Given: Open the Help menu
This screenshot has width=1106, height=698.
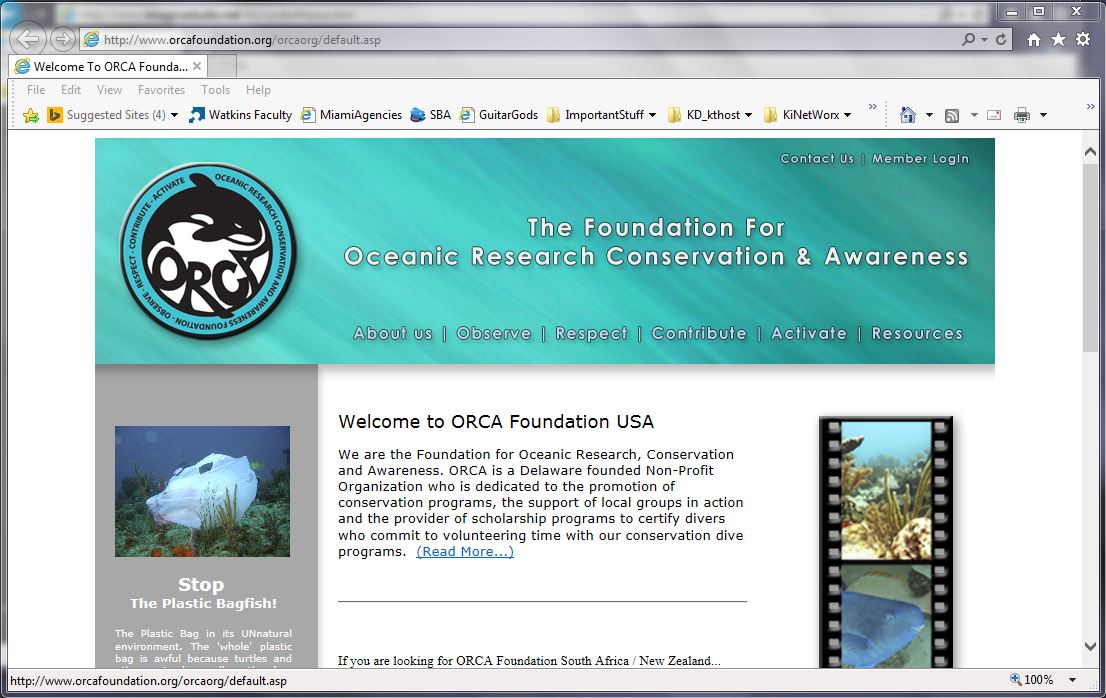Looking at the screenshot, I should click(x=258, y=90).
